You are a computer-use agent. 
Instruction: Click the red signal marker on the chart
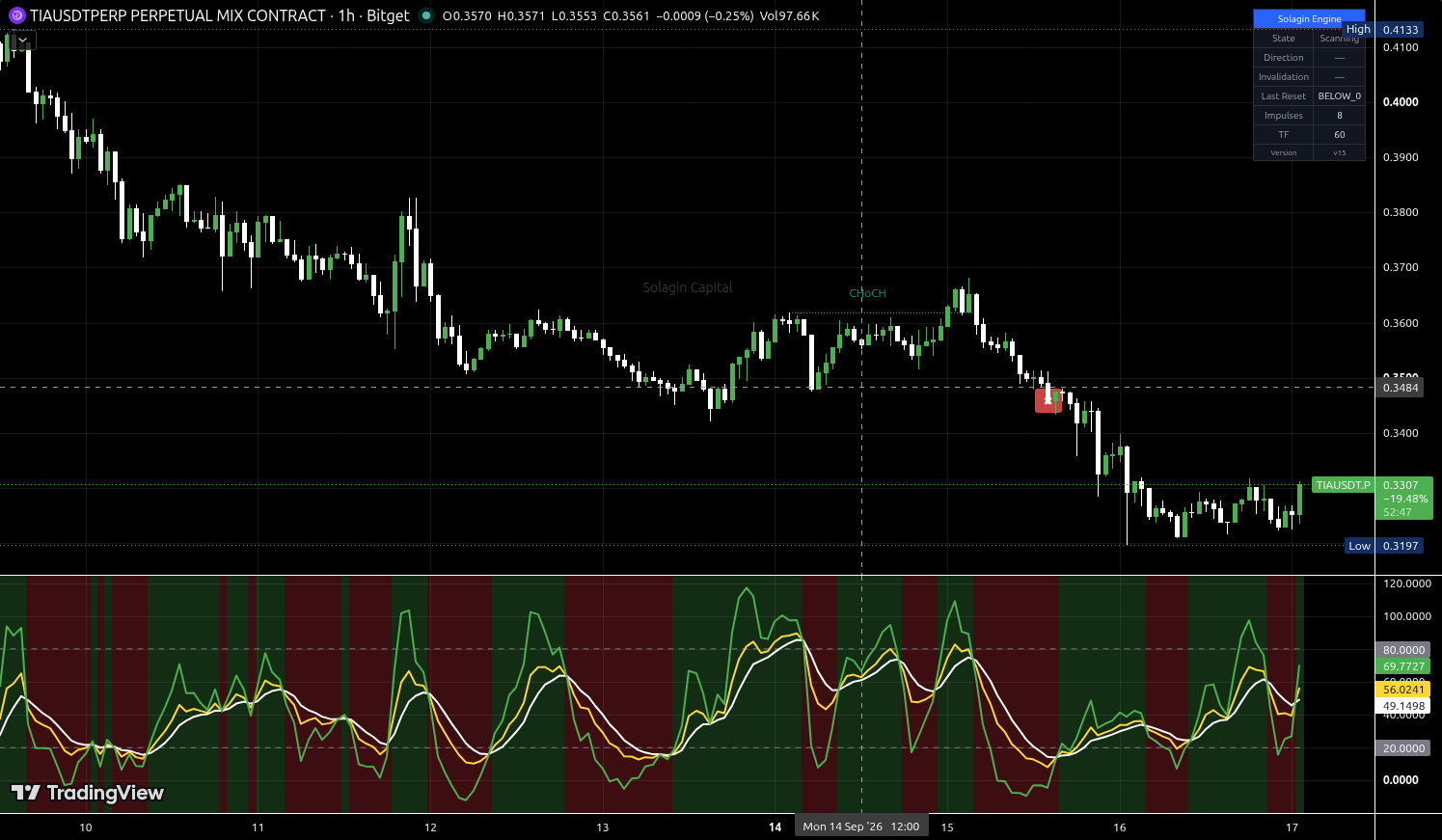1048,399
